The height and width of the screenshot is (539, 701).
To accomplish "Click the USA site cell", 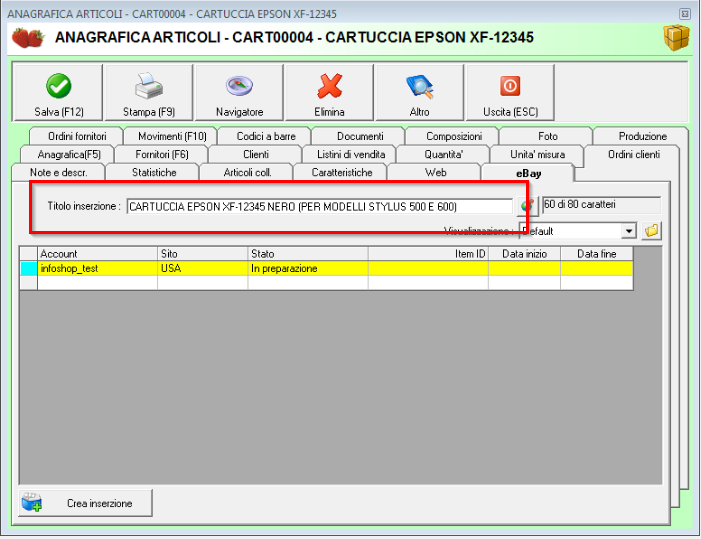I will click(203, 268).
